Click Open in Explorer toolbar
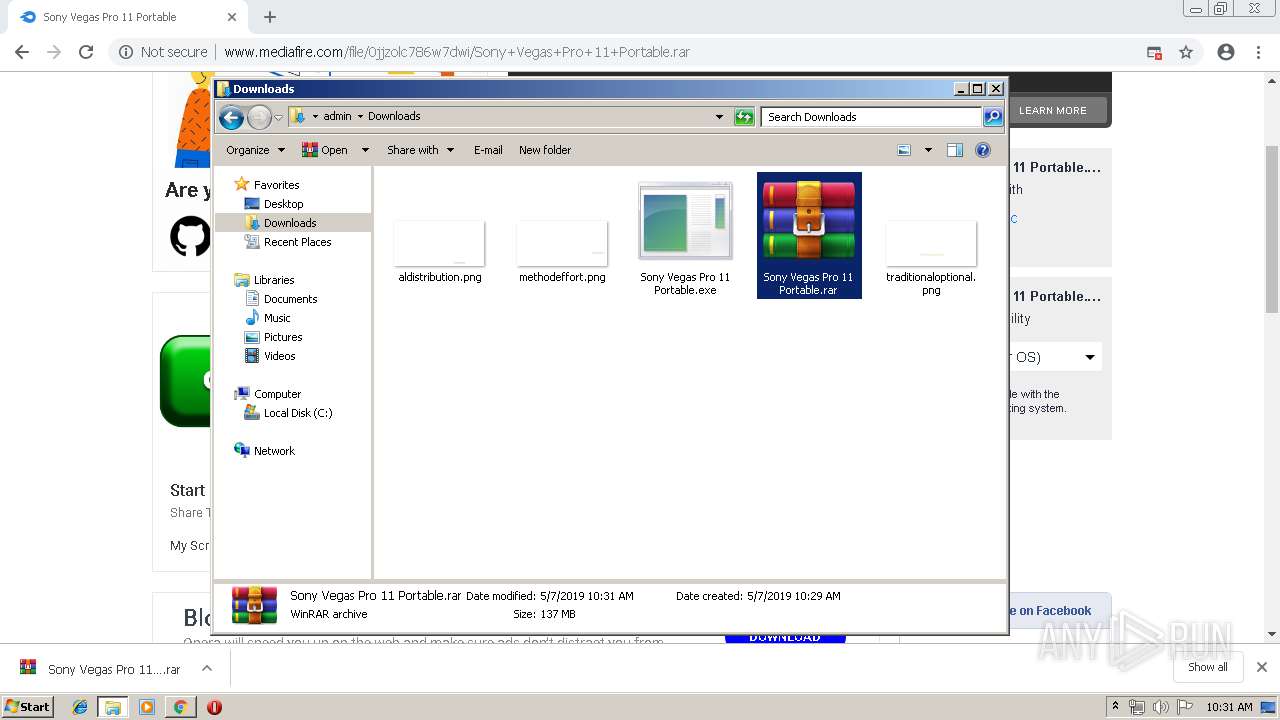 click(x=325, y=150)
